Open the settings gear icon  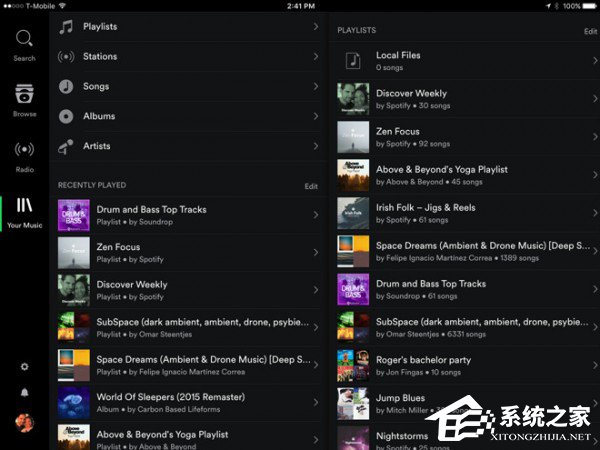click(24, 367)
